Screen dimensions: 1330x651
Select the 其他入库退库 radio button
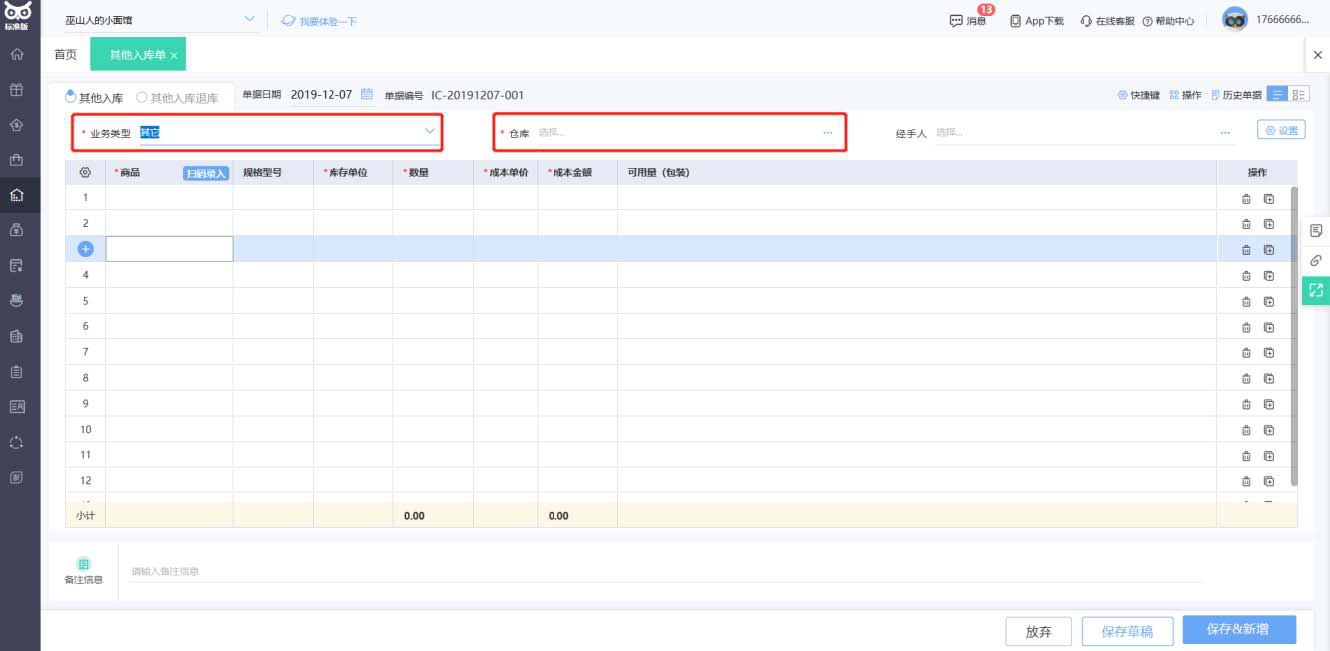[x=142, y=97]
